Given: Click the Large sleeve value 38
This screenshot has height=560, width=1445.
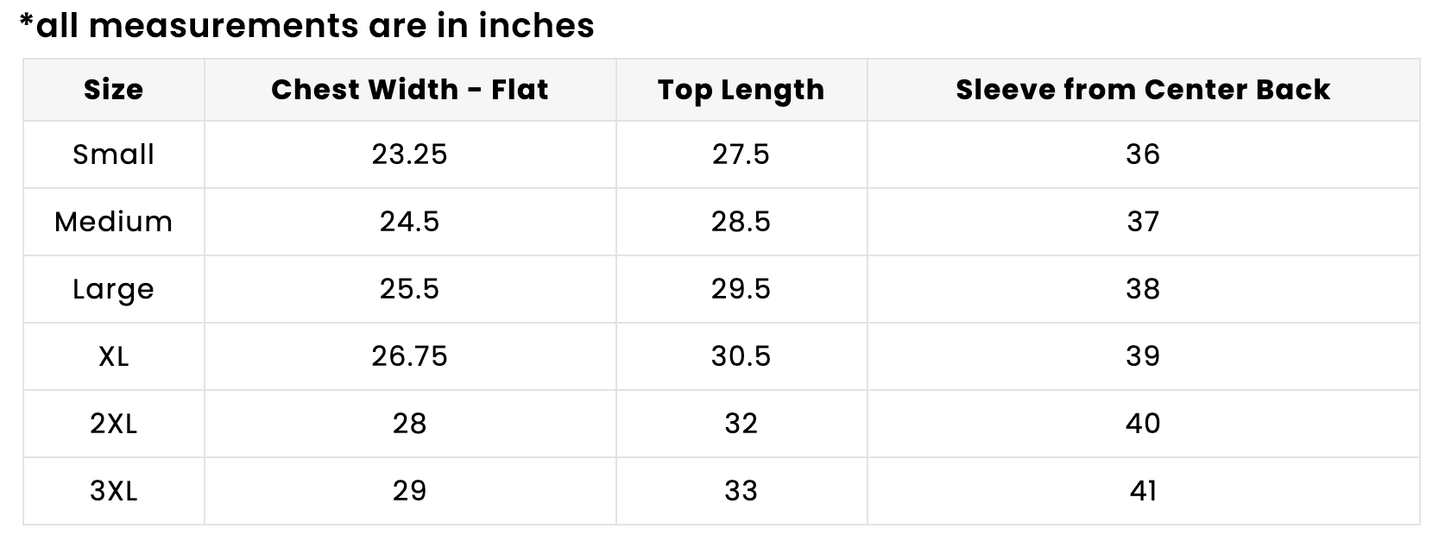Looking at the screenshot, I should 1143,289.
